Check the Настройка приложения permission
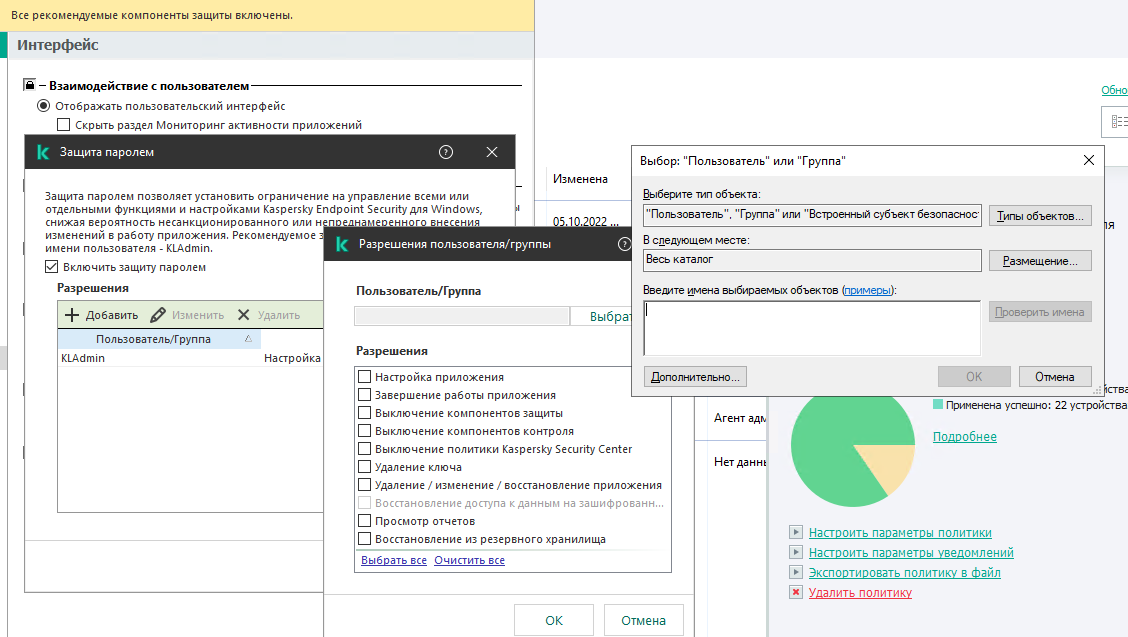Viewport: 1128px width, 637px height. pyautogui.click(x=365, y=377)
